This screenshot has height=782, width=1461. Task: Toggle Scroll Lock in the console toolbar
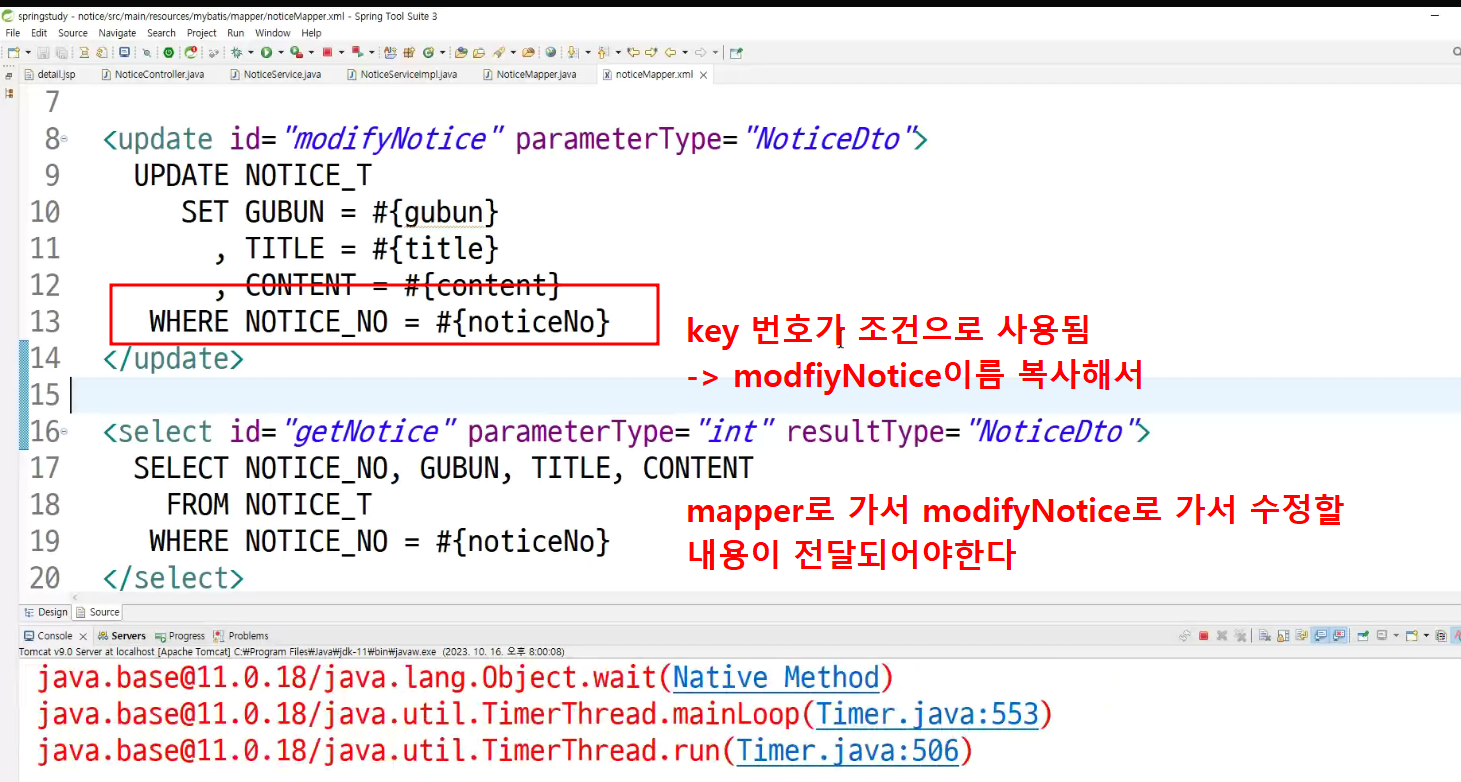tap(1283, 636)
